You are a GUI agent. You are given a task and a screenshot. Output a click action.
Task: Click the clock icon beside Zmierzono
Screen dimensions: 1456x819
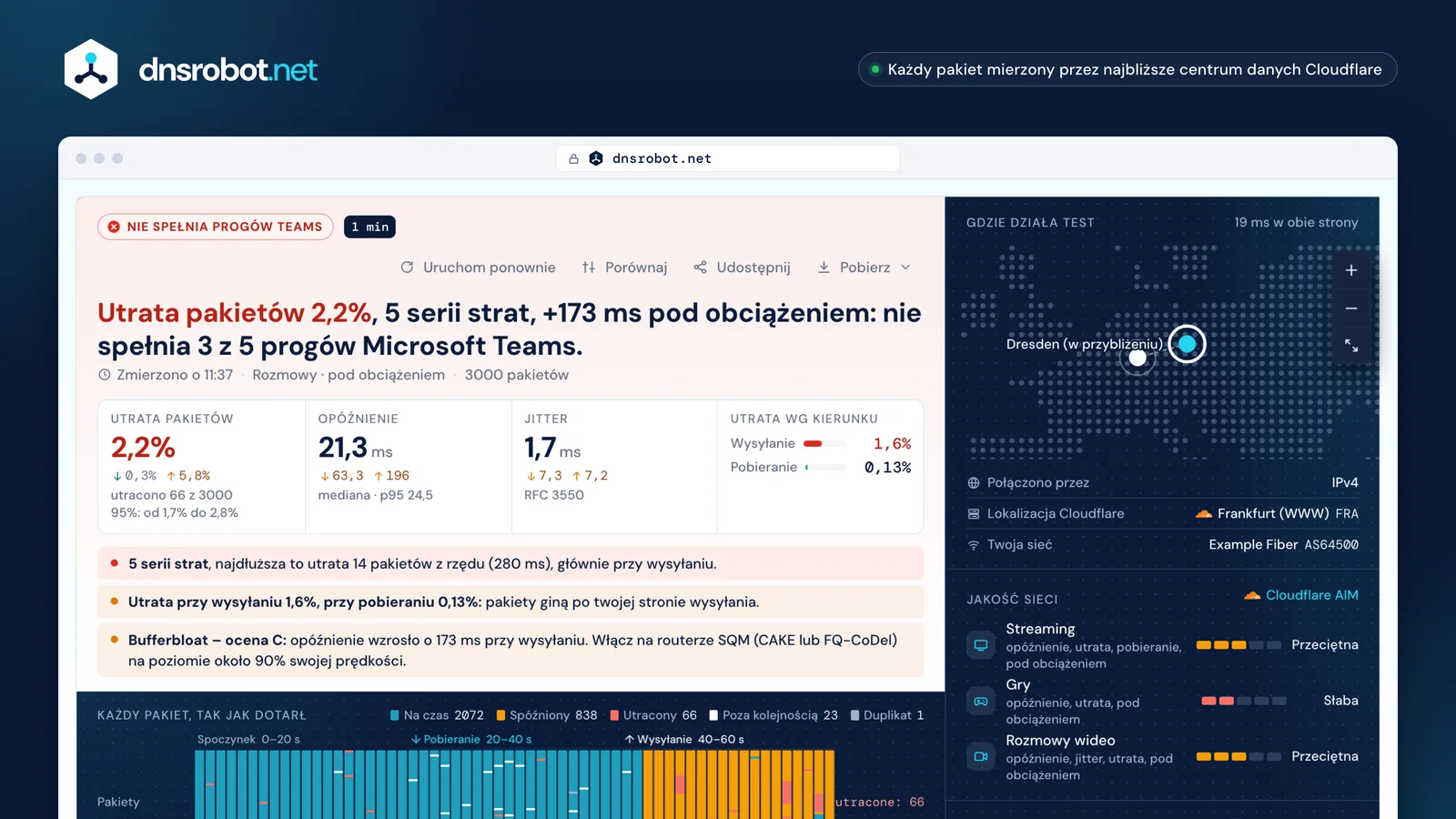[x=105, y=375]
